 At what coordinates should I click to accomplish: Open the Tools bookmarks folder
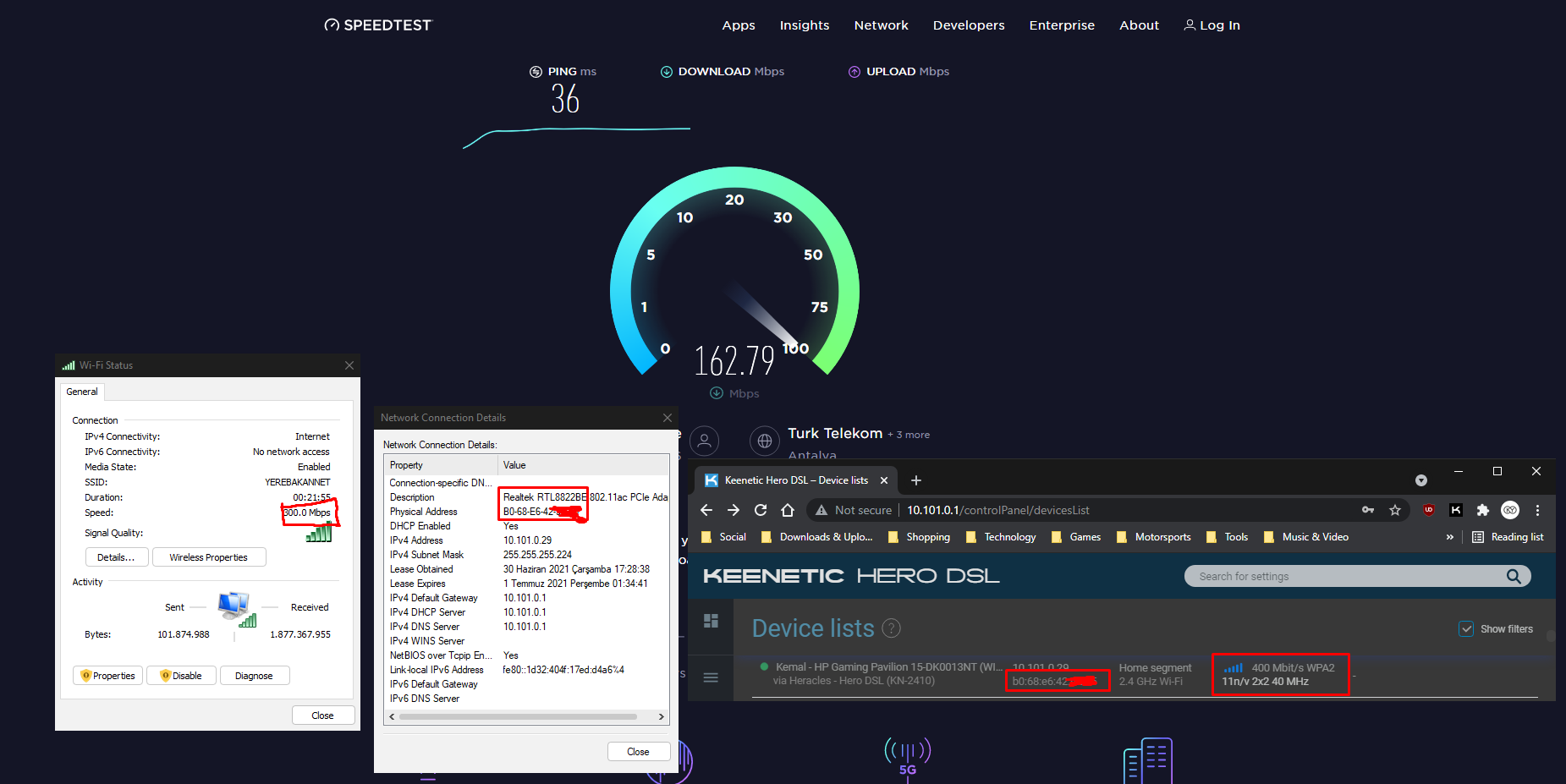[1227, 537]
